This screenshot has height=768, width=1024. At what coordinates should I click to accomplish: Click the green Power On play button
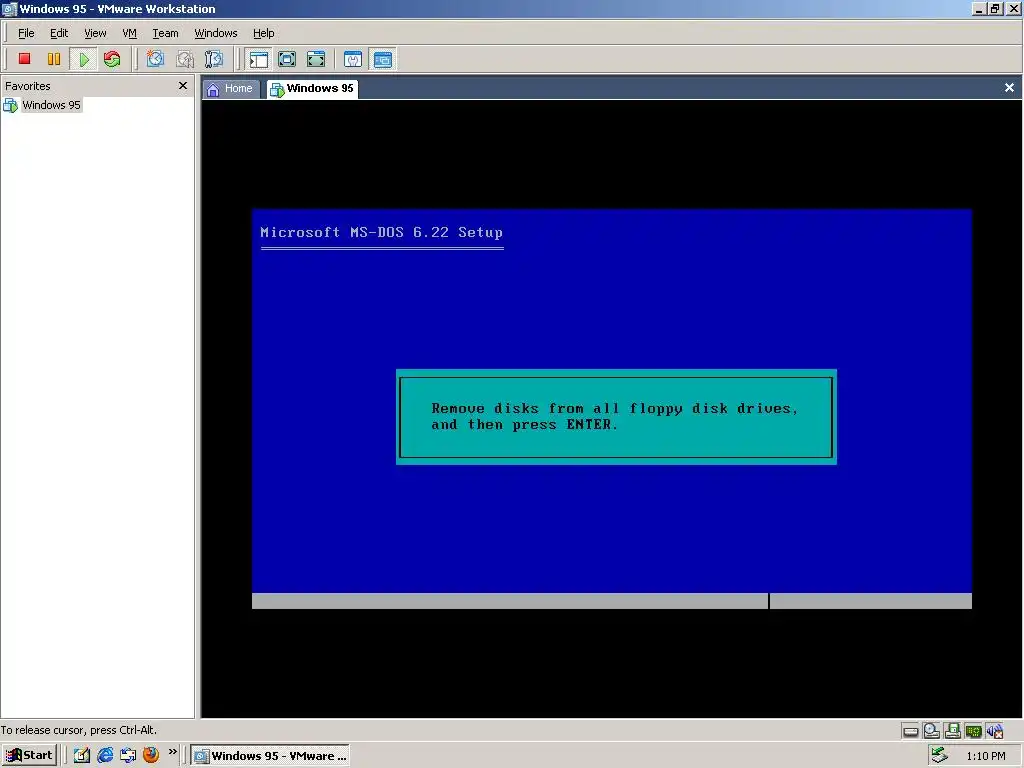click(x=84, y=59)
